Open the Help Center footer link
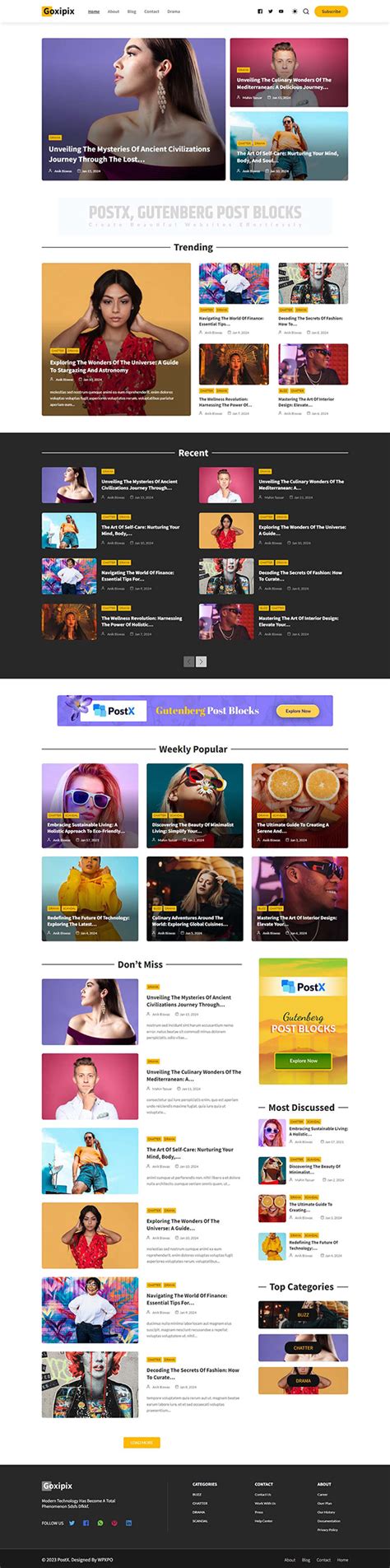The width and height of the screenshot is (390, 1568). pyautogui.click(x=263, y=1520)
